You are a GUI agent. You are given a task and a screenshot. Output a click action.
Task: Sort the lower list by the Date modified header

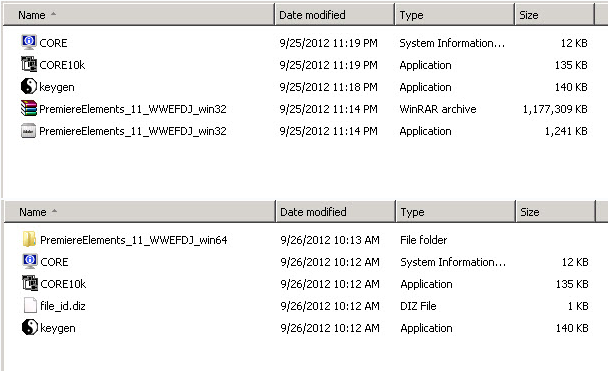pyautogui.click(x=336, y=212)
